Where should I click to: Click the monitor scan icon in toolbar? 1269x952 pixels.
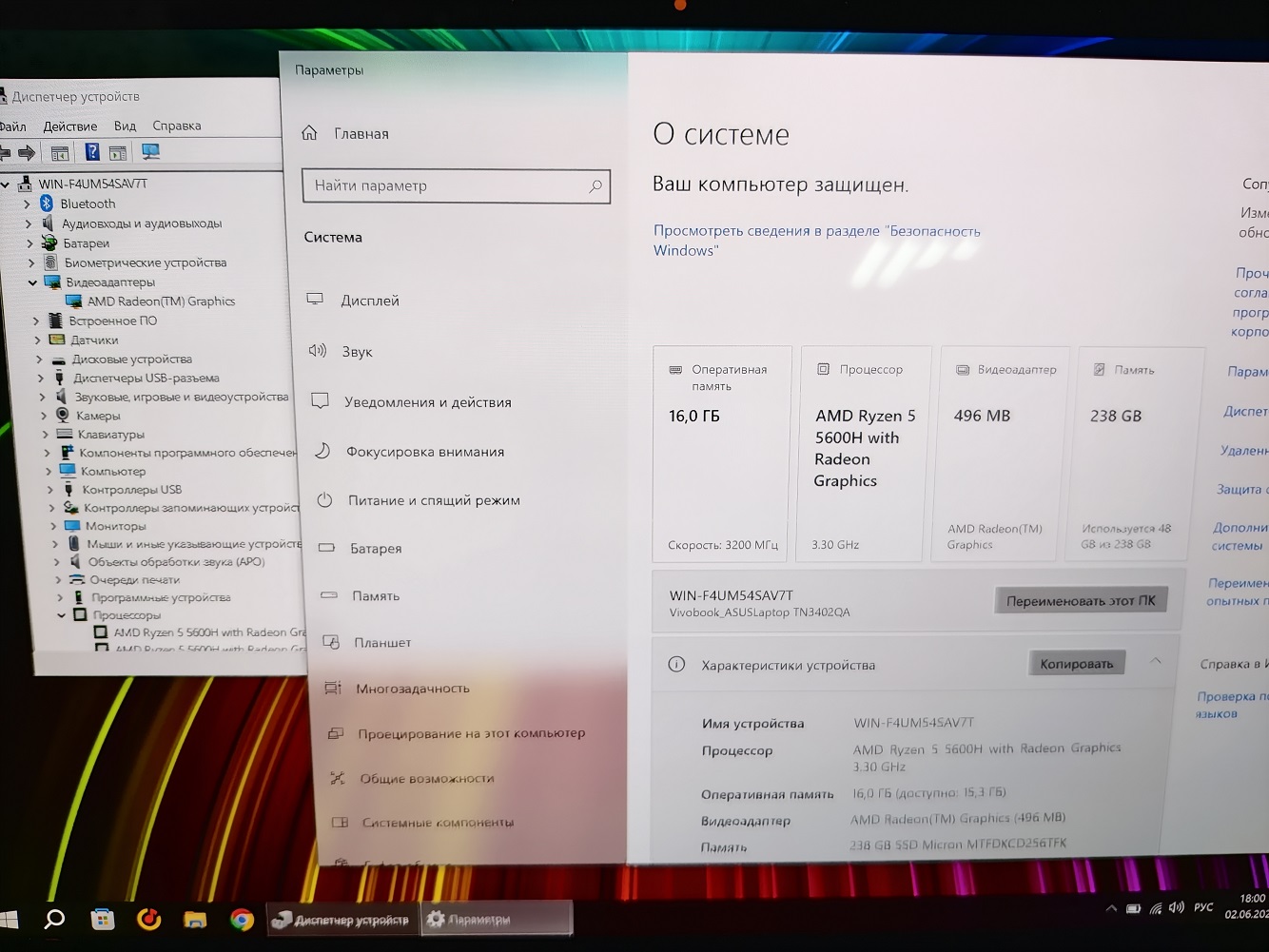coord(150,152)
